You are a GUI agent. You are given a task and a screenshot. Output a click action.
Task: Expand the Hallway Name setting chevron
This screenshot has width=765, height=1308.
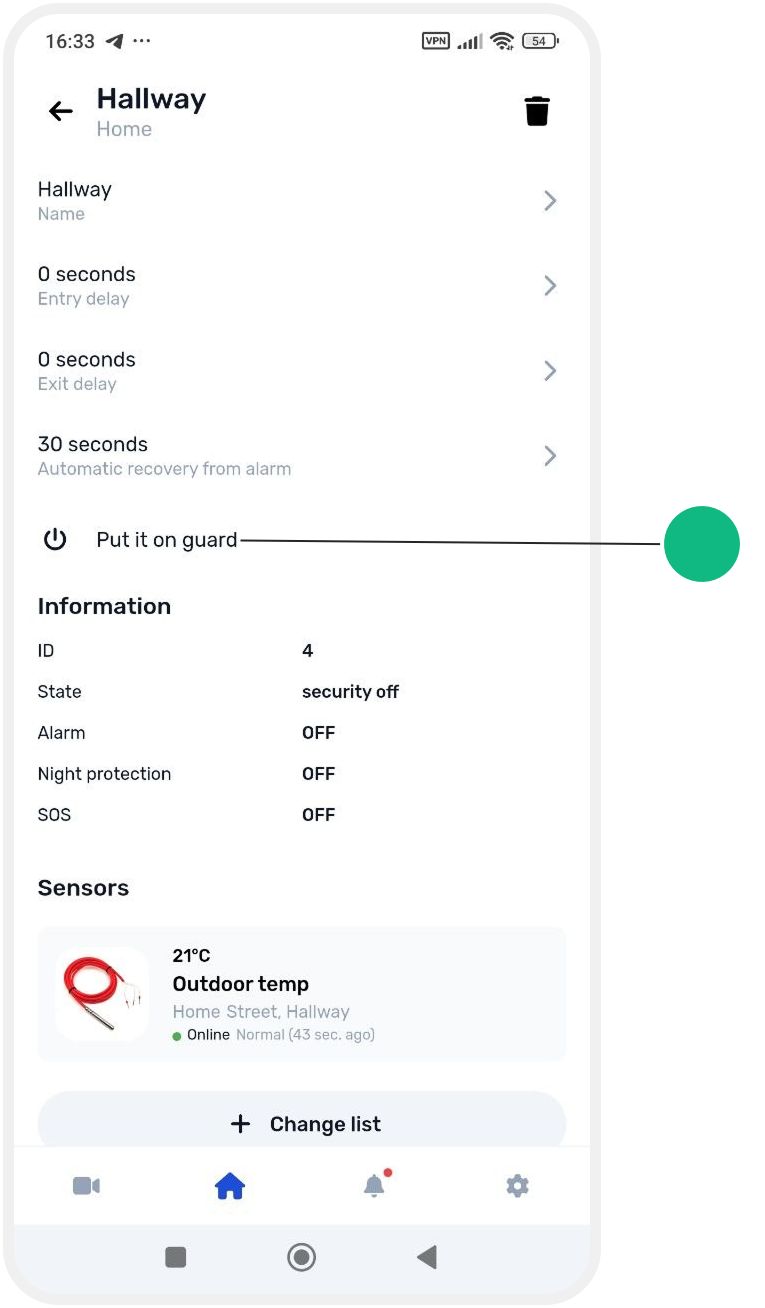550,201
